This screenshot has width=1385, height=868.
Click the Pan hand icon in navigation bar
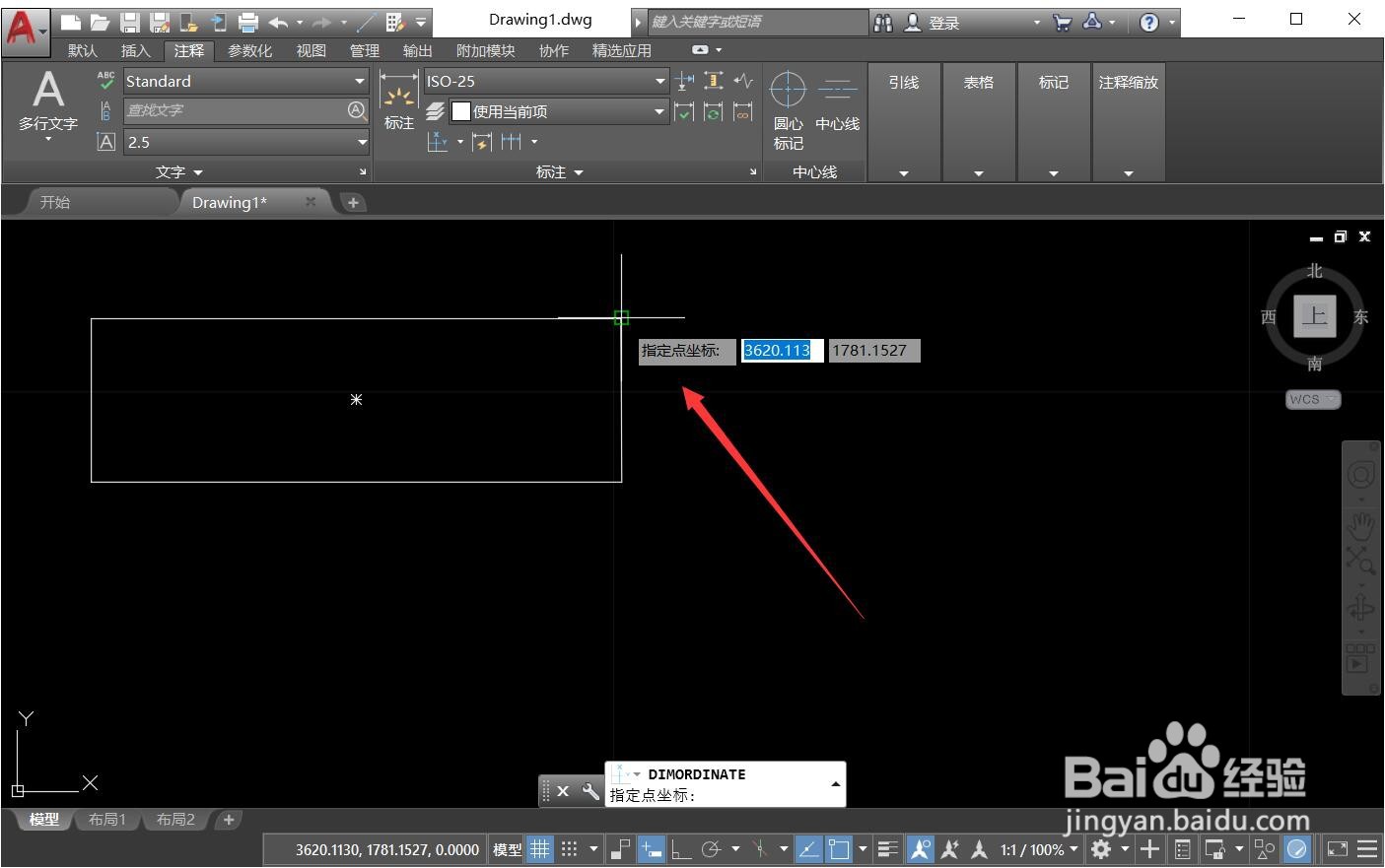(x=1360, y=526)
